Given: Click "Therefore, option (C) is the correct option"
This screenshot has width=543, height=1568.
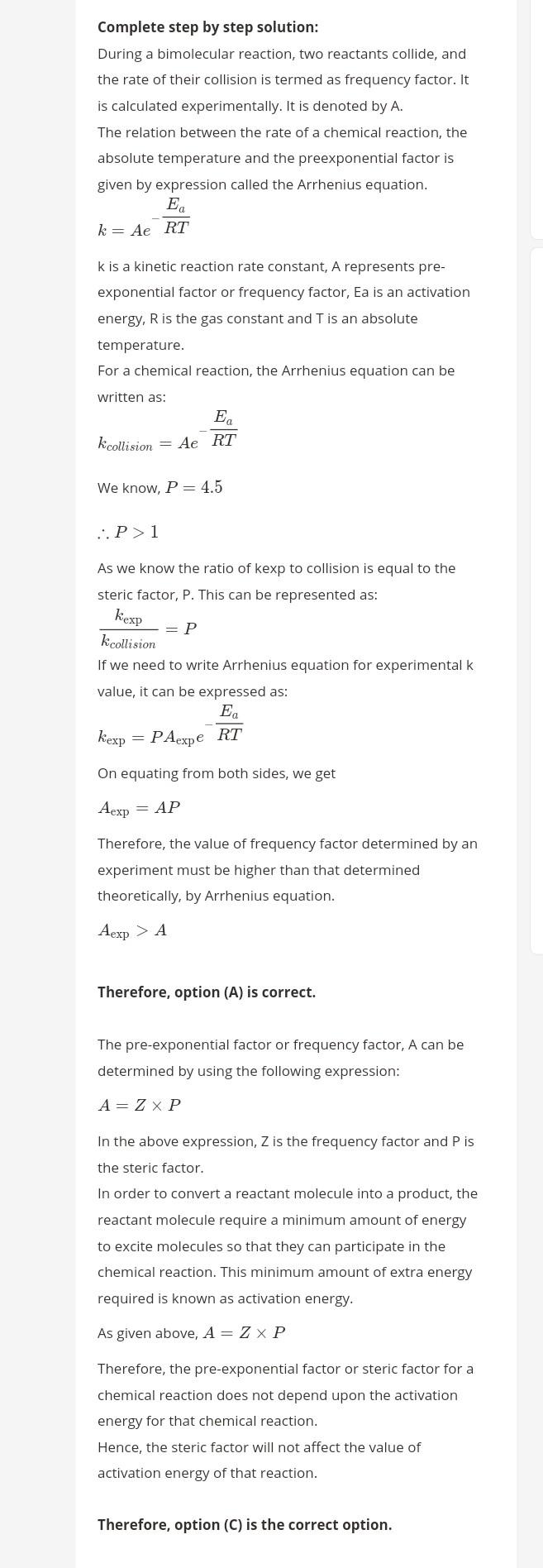Looking at the screenshot, I should pos(245,1525).
